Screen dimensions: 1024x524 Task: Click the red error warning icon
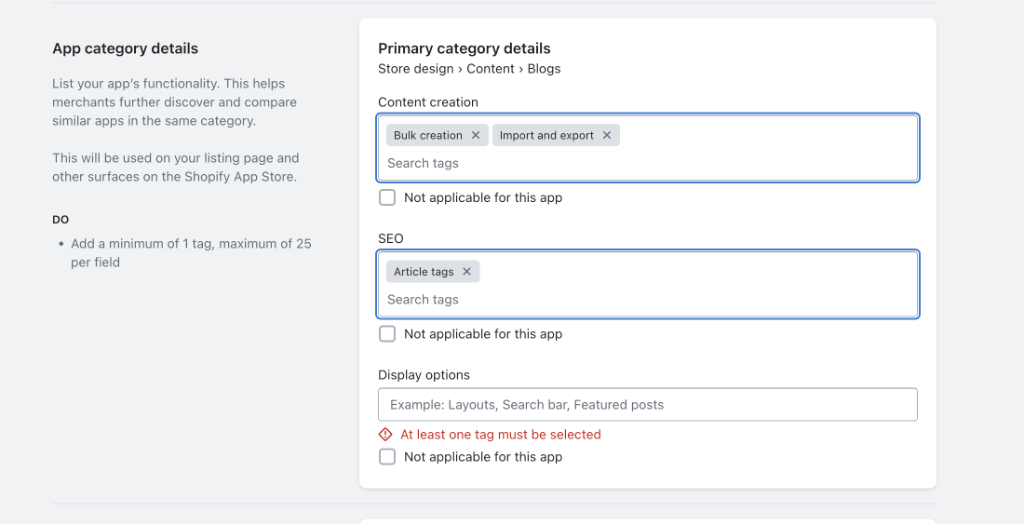(386, 435)
